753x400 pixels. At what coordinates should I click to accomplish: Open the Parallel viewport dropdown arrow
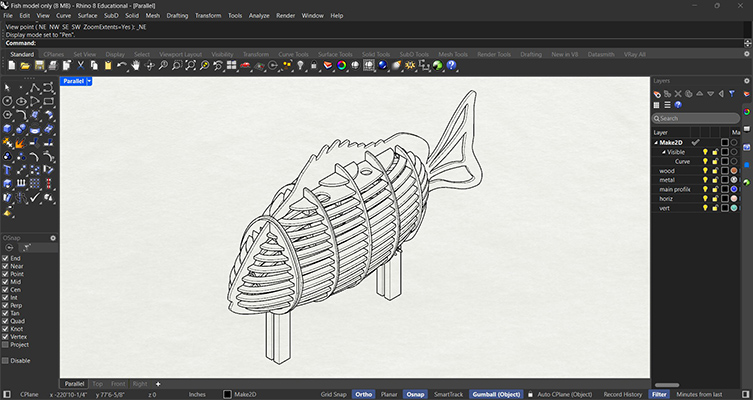point(90,81)
